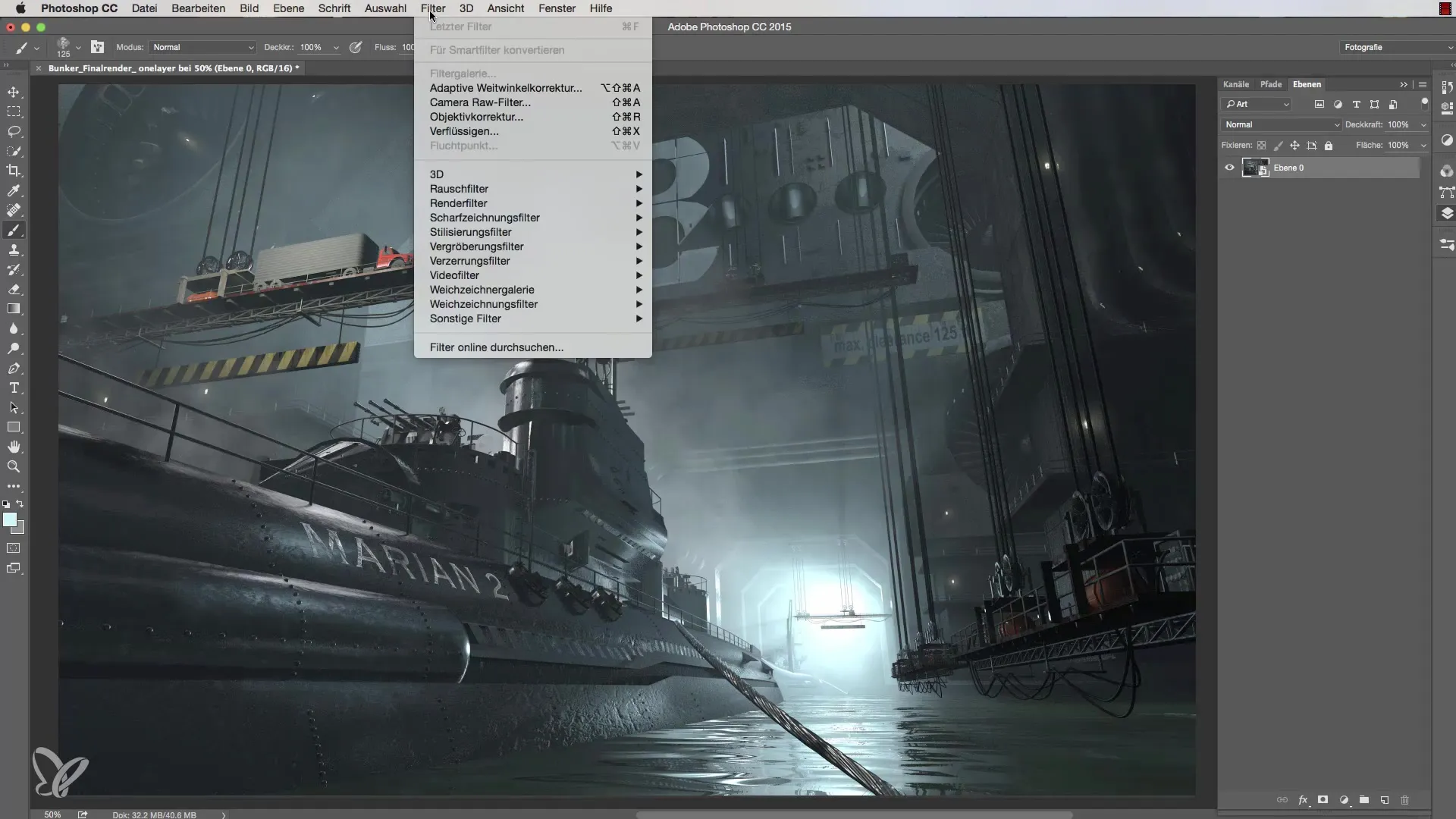Add a layer mask

(x=1323, y=800)
